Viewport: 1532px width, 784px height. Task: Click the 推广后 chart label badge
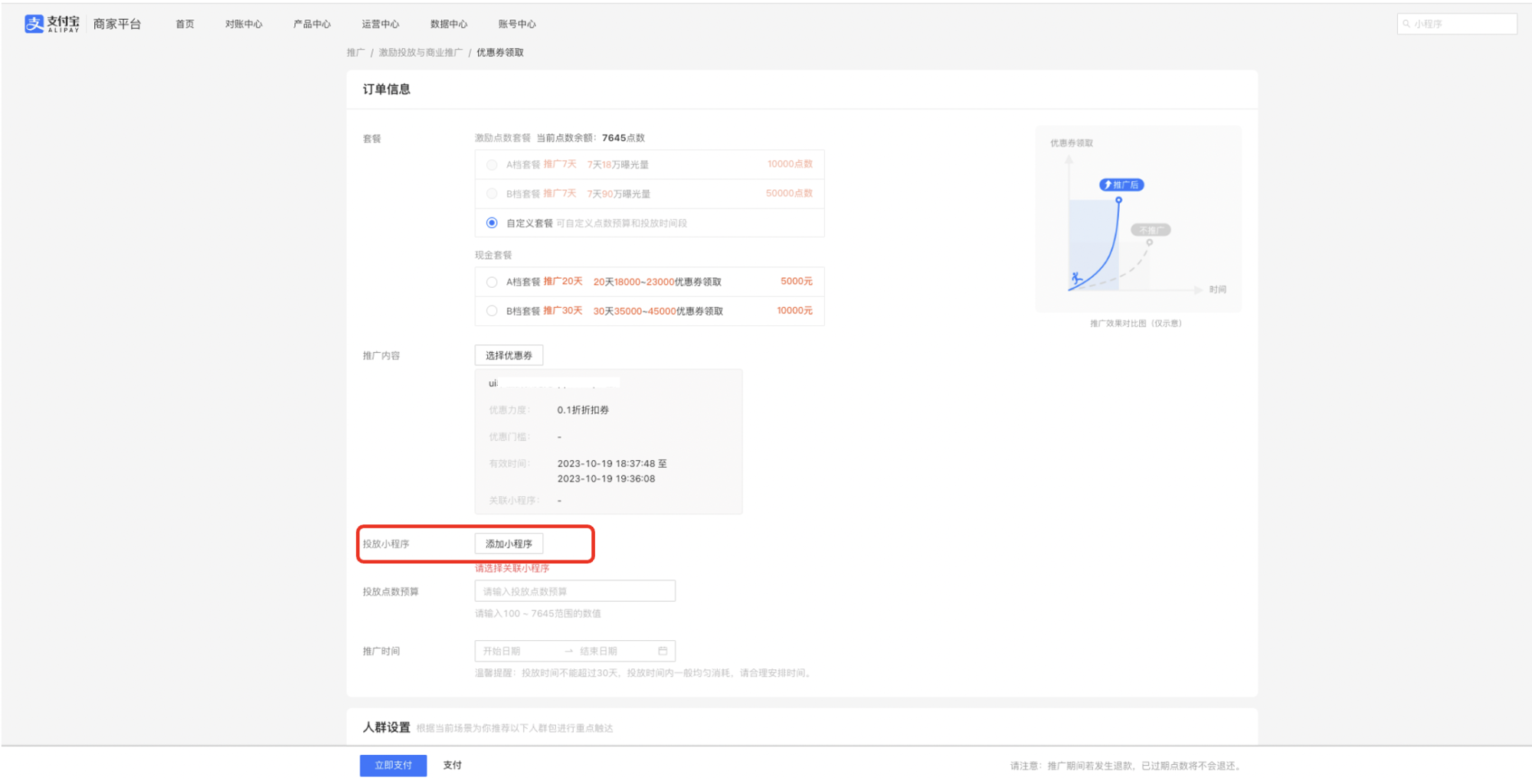(1121, 185)
